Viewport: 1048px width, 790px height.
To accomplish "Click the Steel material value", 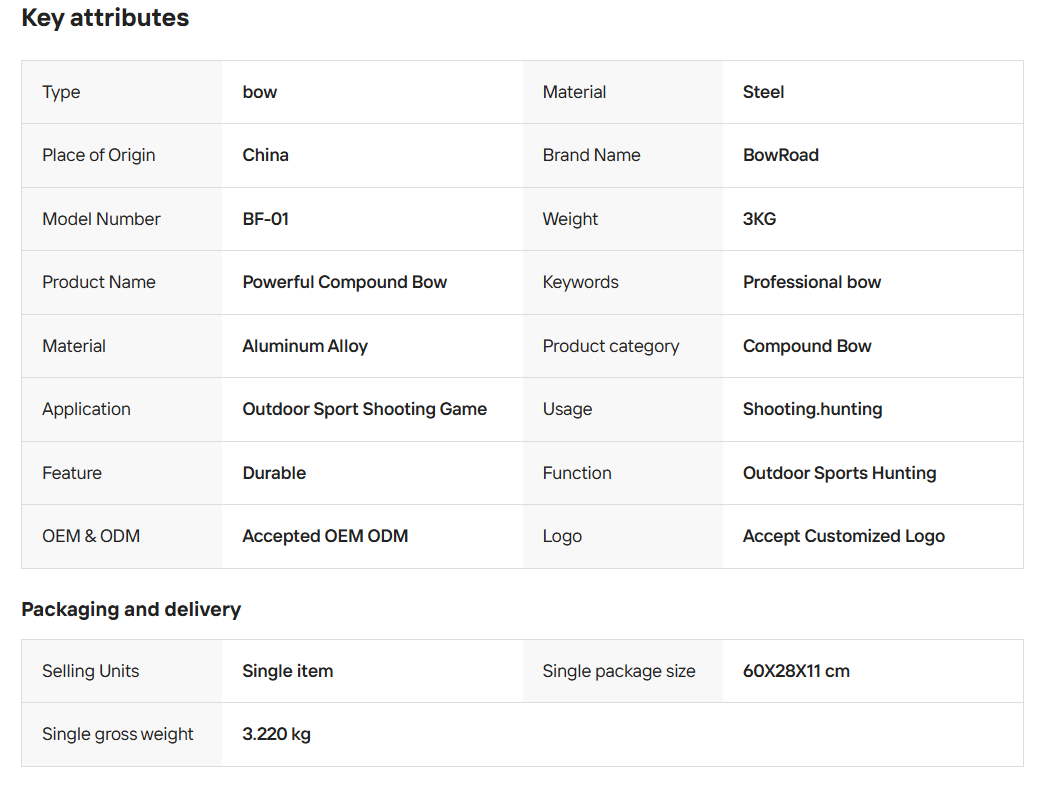I will coord(763,92).
